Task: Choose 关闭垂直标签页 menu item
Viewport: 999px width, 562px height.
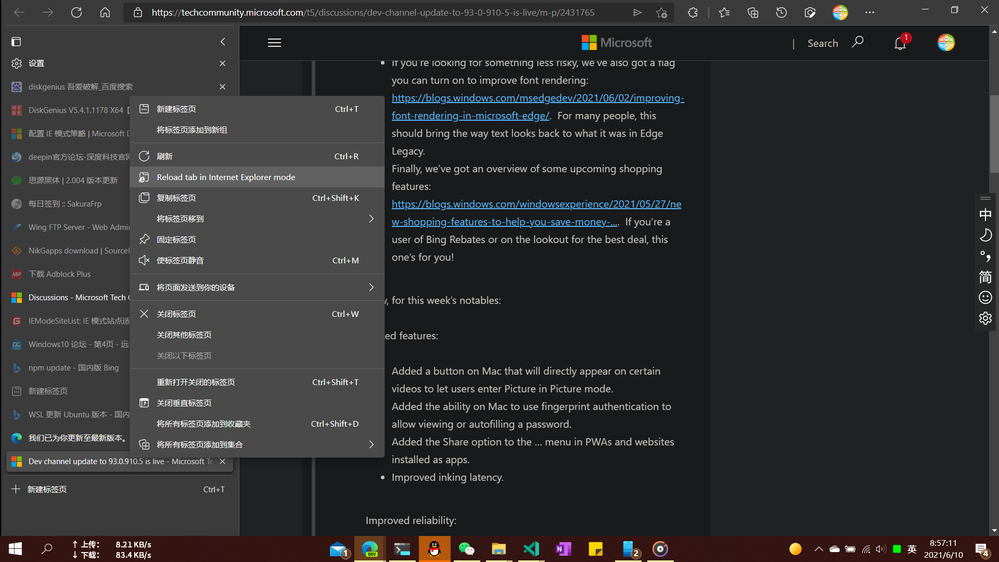Action: coord(257,403)
